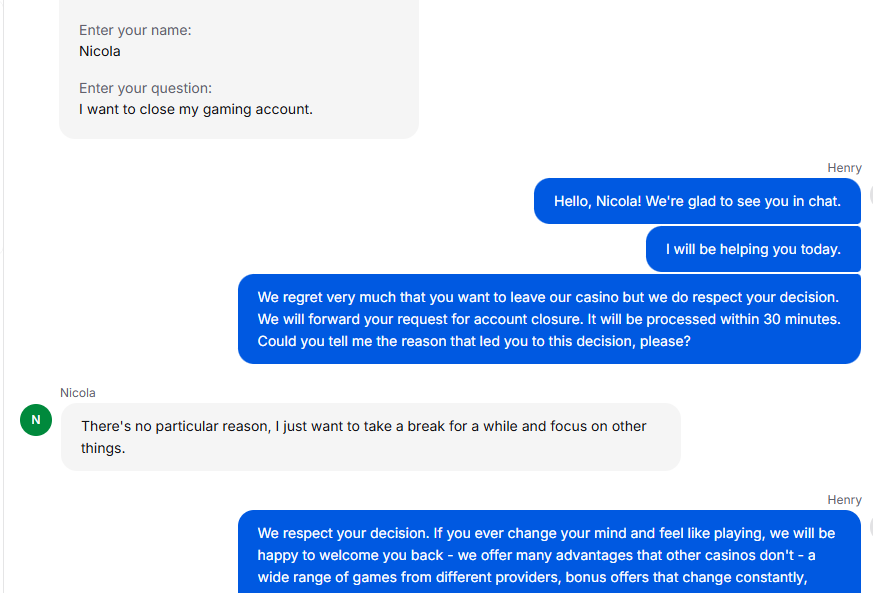Click the "Enter your name:" label
The image size is (873, 593).
tap(135, 30)
